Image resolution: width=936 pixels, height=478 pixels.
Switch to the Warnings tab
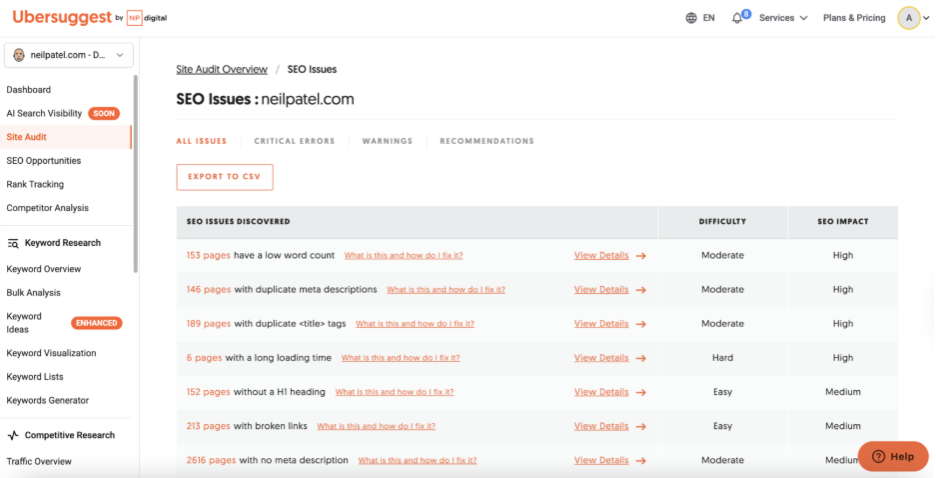tap(387, 141)
